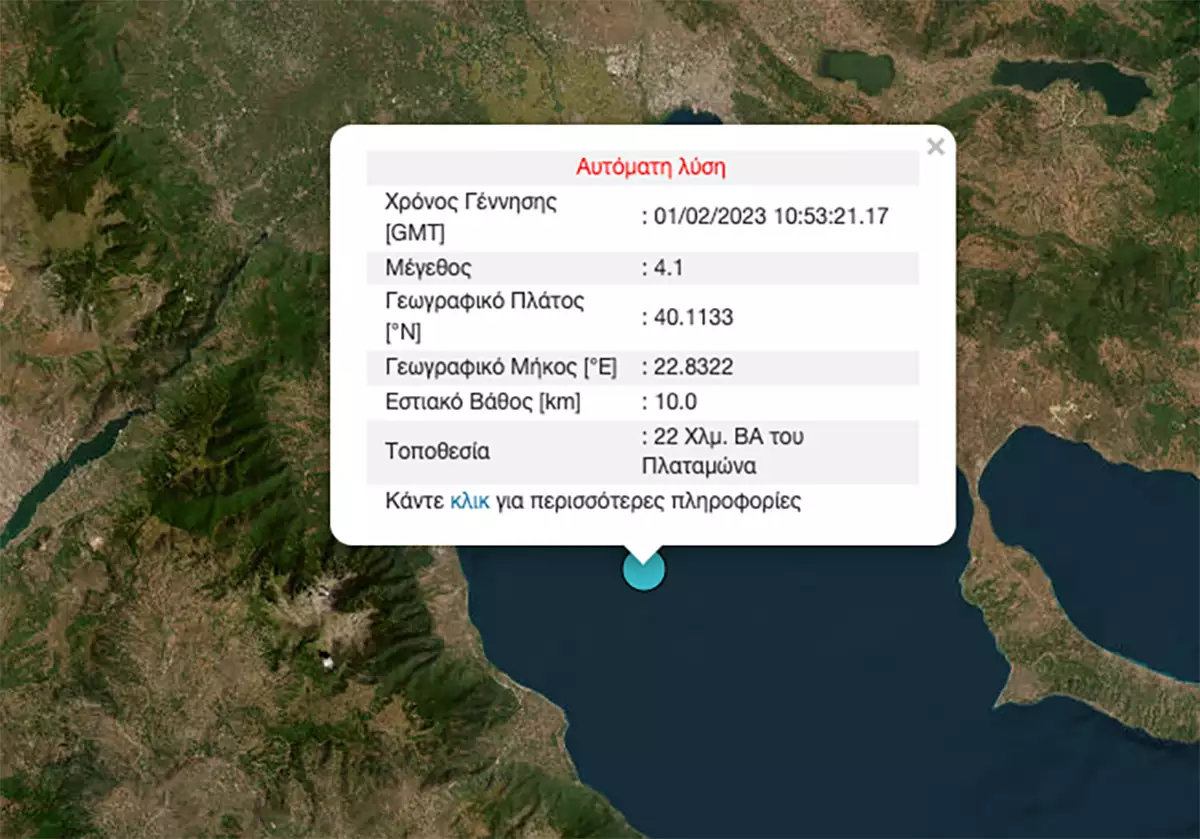Click the teal epicenter marker
The height and width of the screenshot is (839, 1200).
pyautogui.click(x=643, y=570)
